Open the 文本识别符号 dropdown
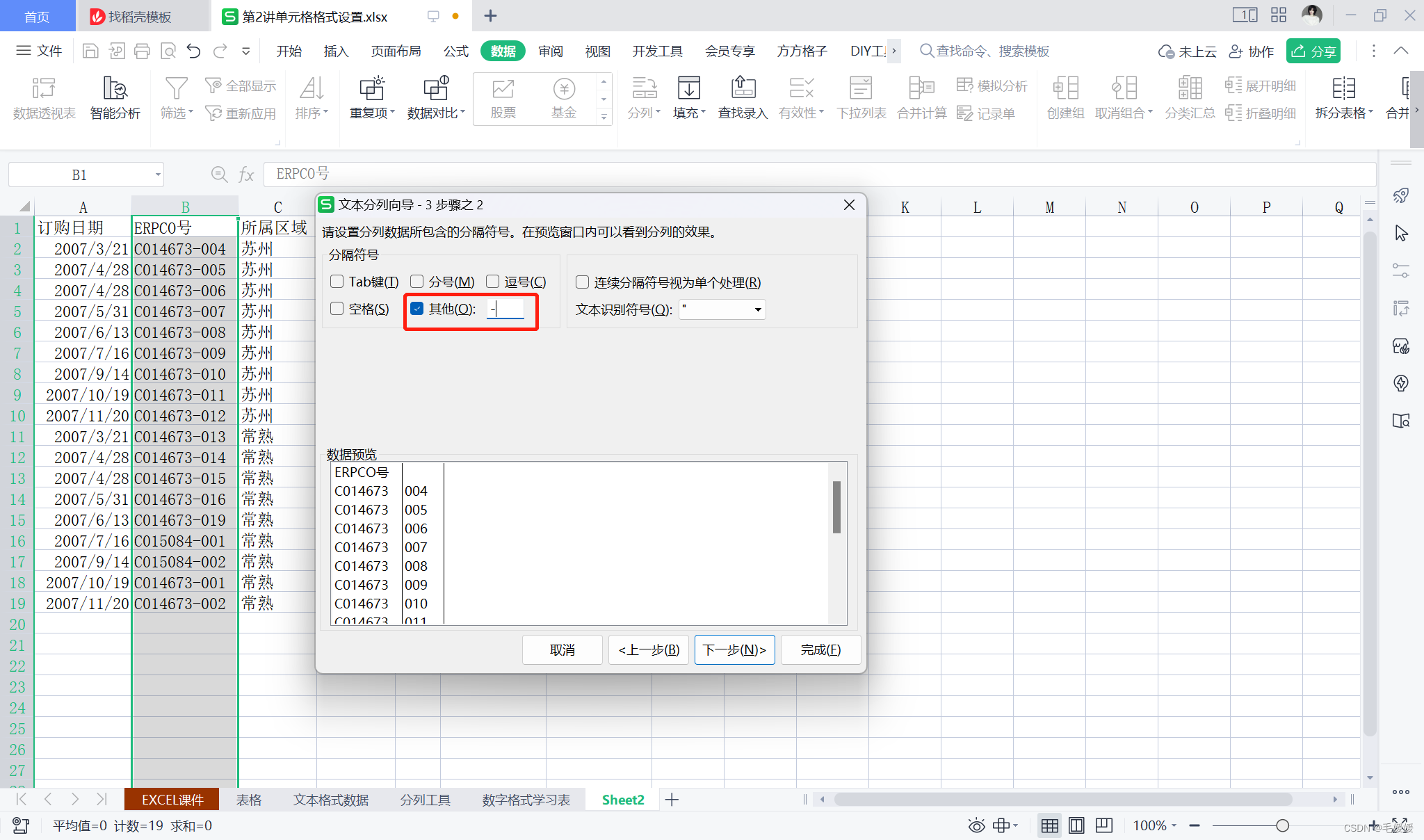Viewport: 1424px width, 840px height. pos(758,309)
